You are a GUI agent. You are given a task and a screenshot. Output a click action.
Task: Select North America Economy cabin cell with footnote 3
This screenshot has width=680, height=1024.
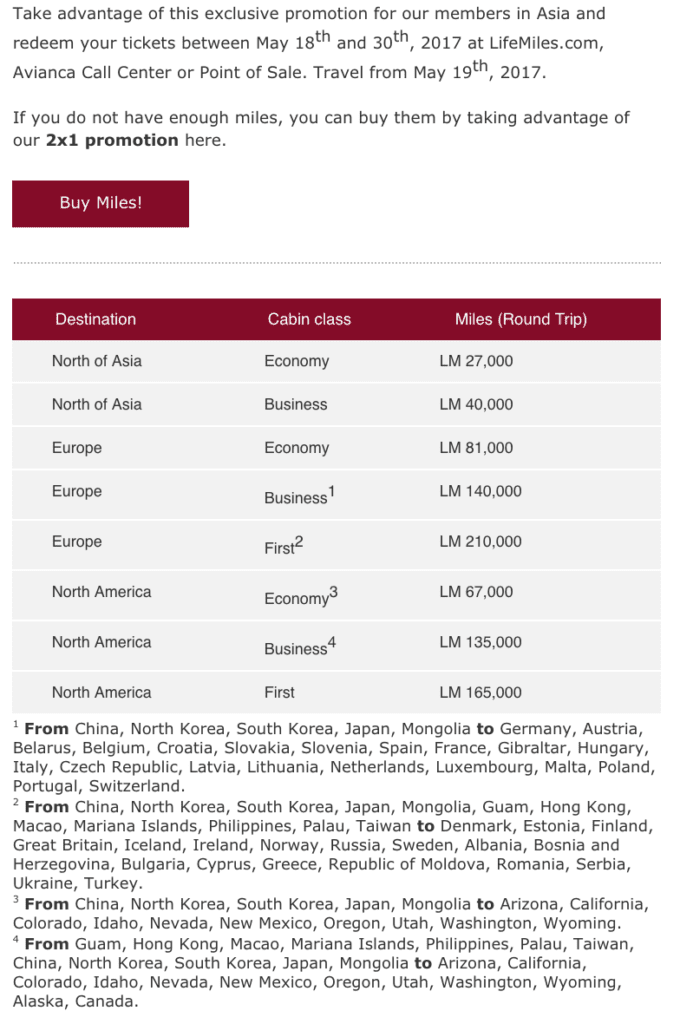[300, 597]
